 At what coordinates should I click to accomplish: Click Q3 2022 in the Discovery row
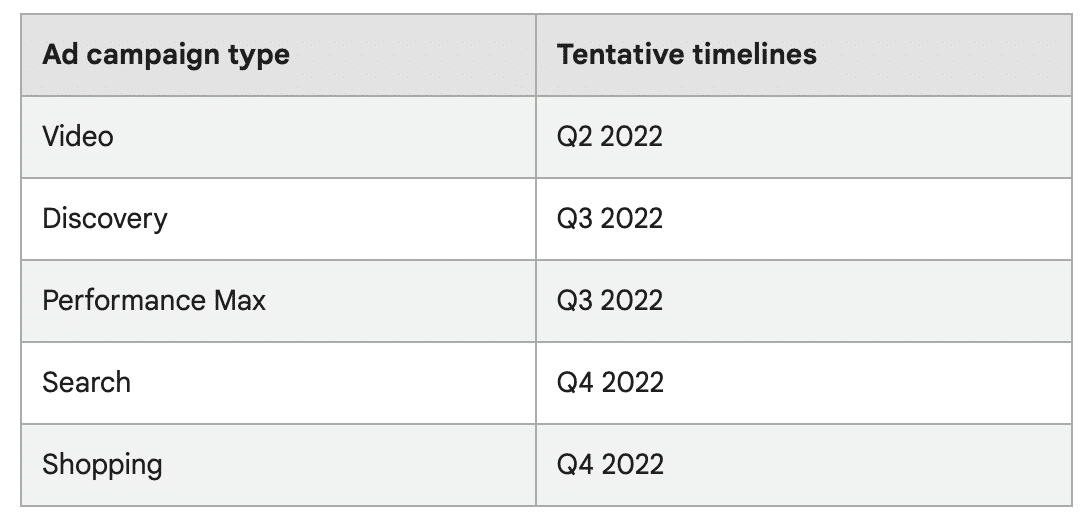click(610, 218)
